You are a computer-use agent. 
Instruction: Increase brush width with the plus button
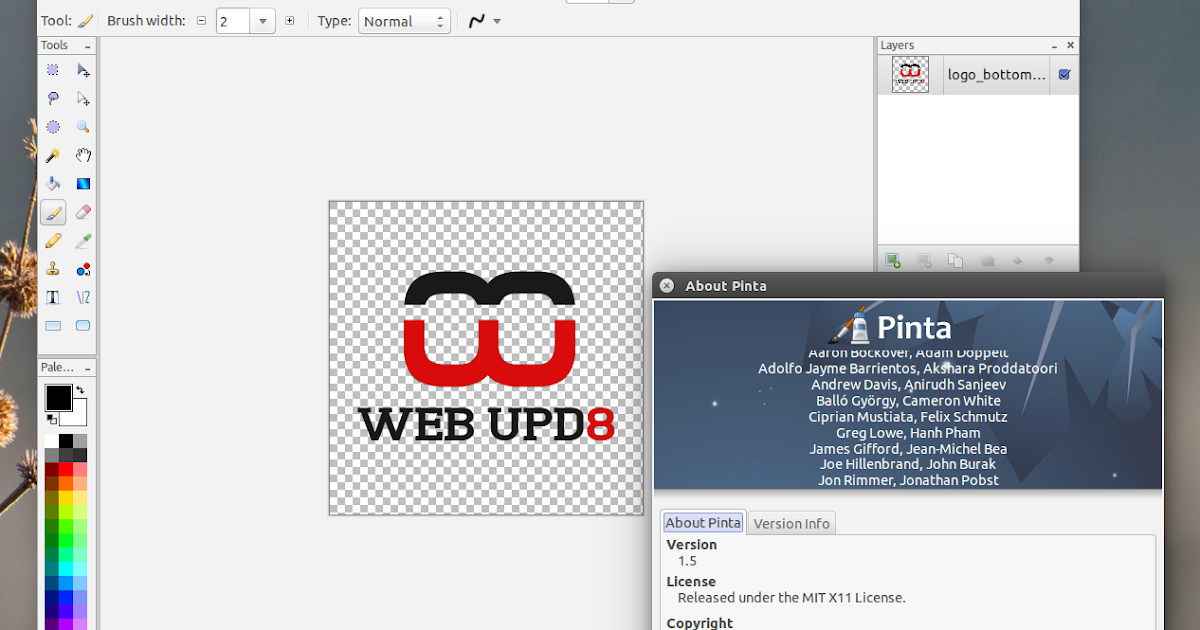tap(289, 20)
